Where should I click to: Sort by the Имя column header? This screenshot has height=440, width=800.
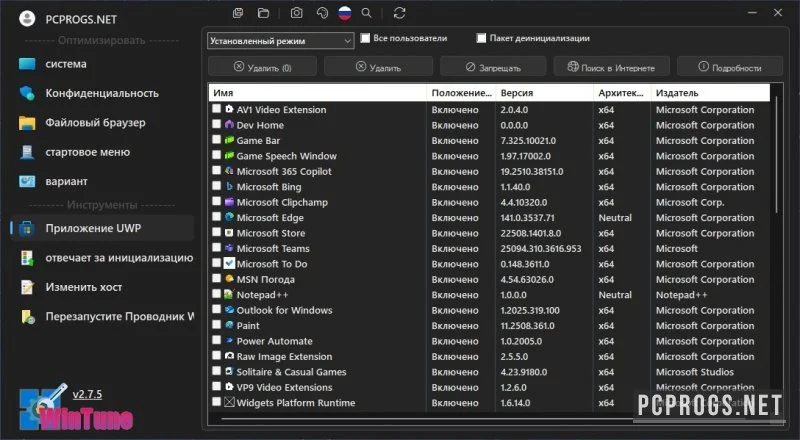pos(317,93)
